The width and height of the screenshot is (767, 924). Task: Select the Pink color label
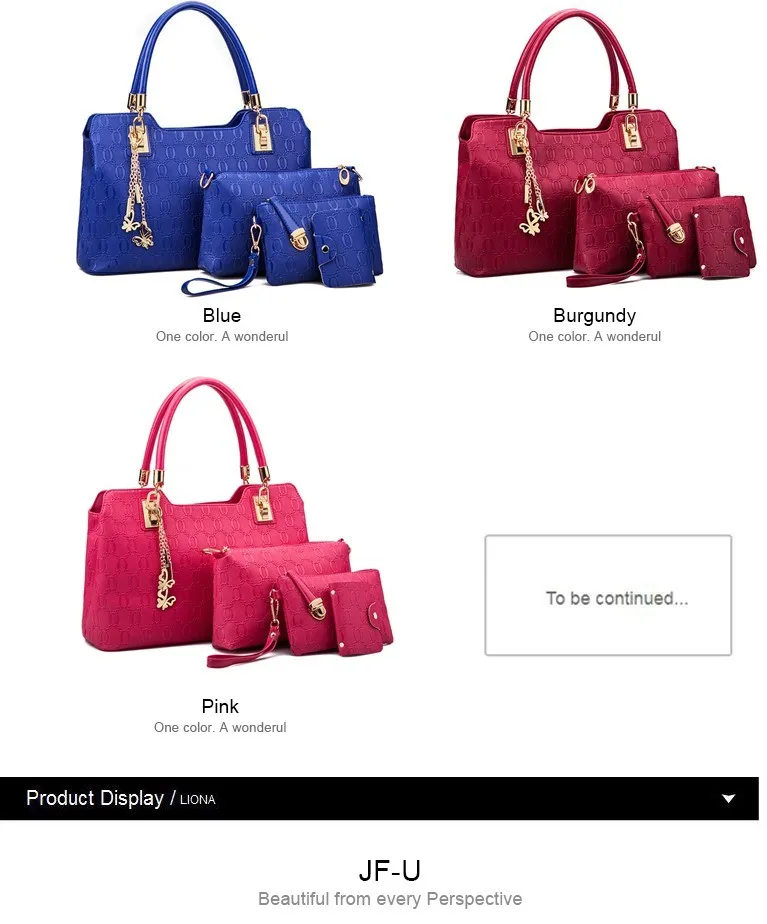click(220, 706)
